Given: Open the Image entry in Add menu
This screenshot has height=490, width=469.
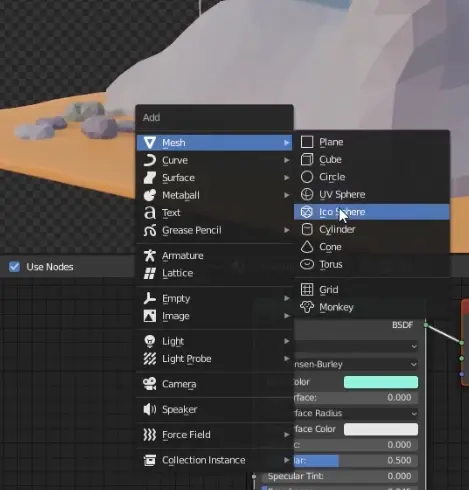Looking at the screenshot, I should click(214, 316).
